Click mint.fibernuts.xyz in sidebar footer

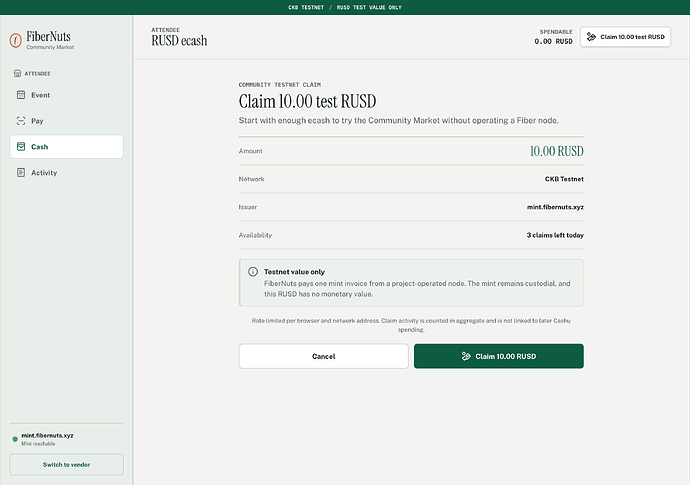point(48,435)
